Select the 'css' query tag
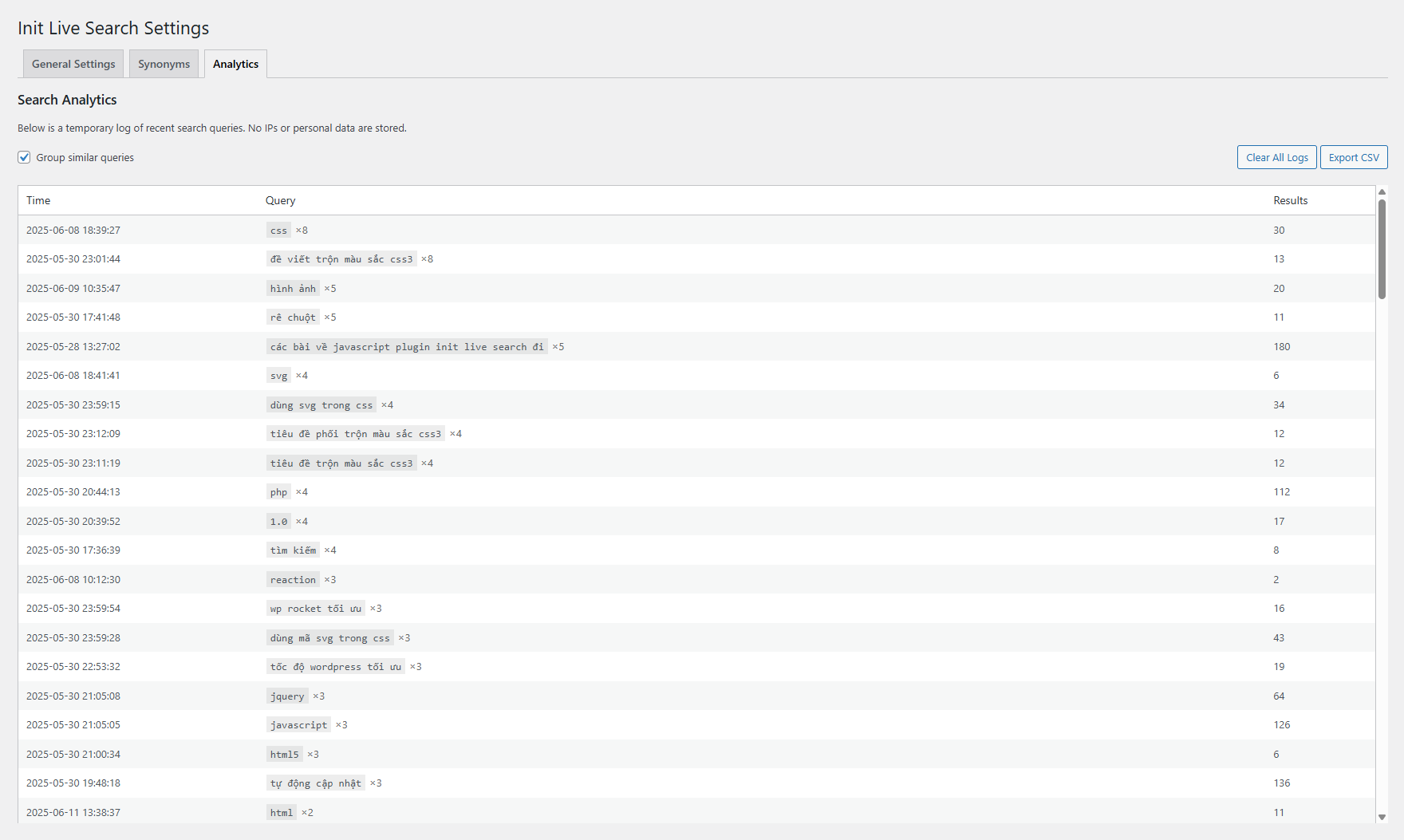Screen dimensions: 1404x840 [x=278, y=231]
